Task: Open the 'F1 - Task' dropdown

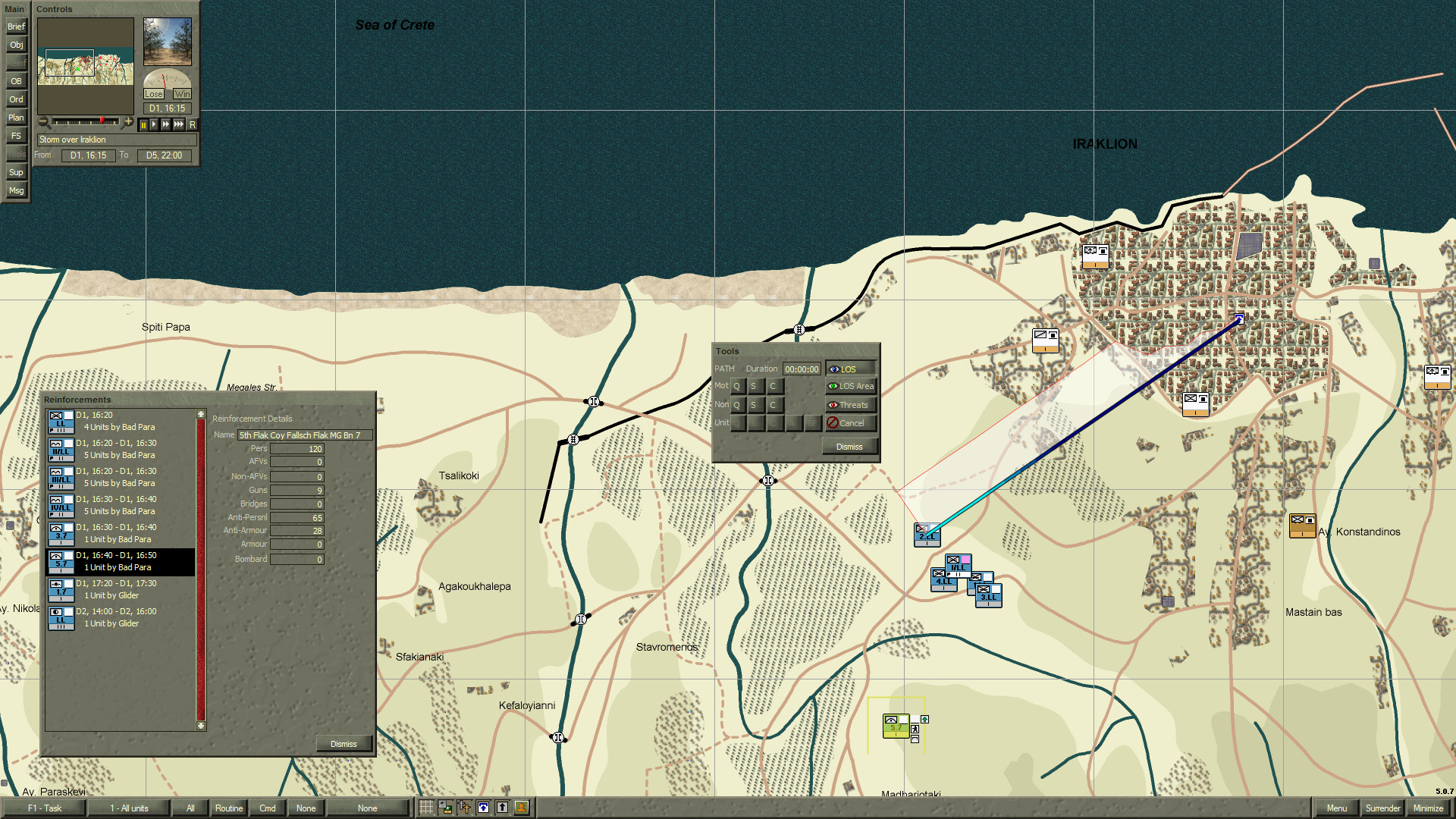Action: (x=43, y=808)
